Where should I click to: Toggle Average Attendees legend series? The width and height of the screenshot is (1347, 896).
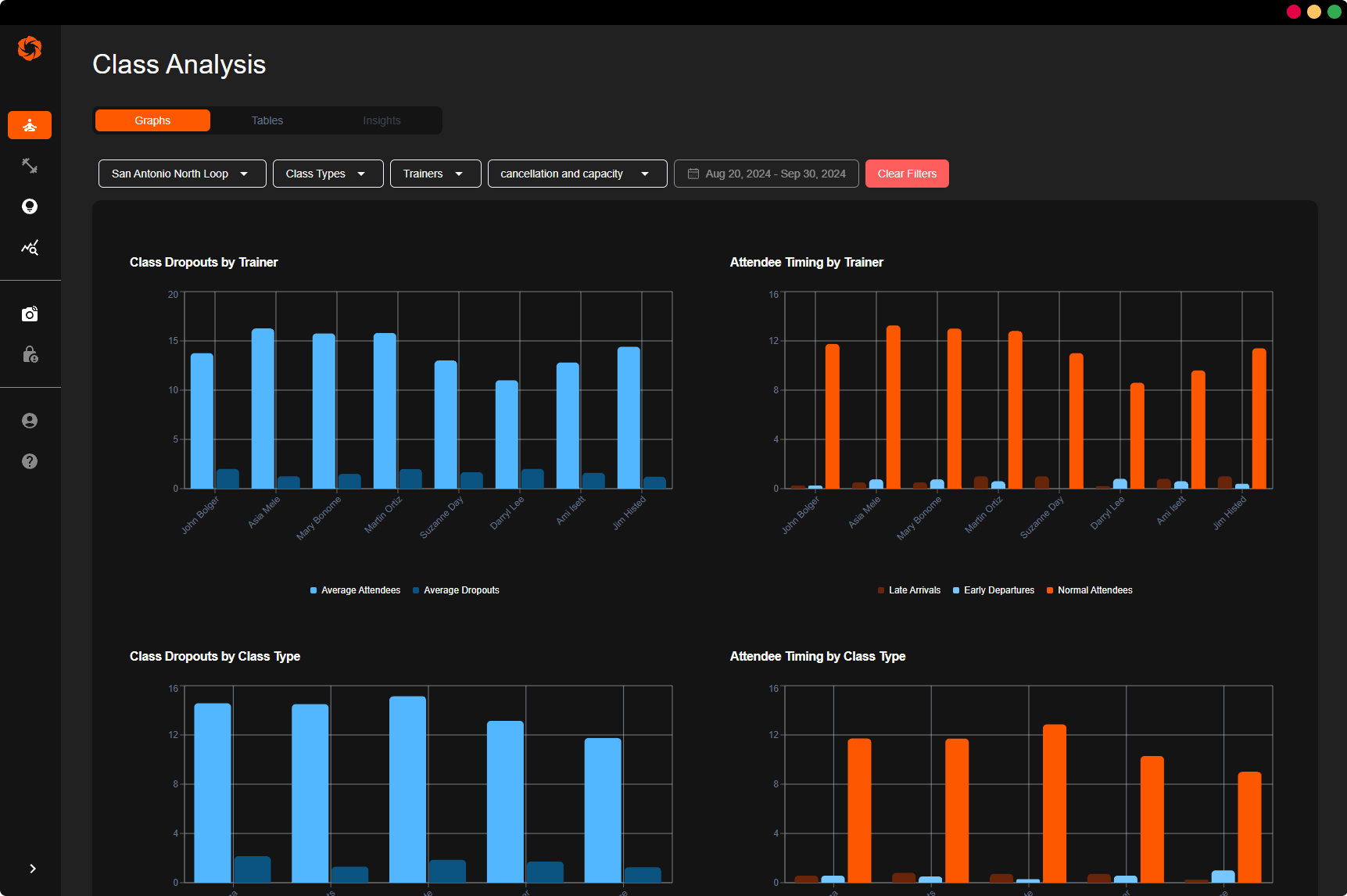coord(355,590)
